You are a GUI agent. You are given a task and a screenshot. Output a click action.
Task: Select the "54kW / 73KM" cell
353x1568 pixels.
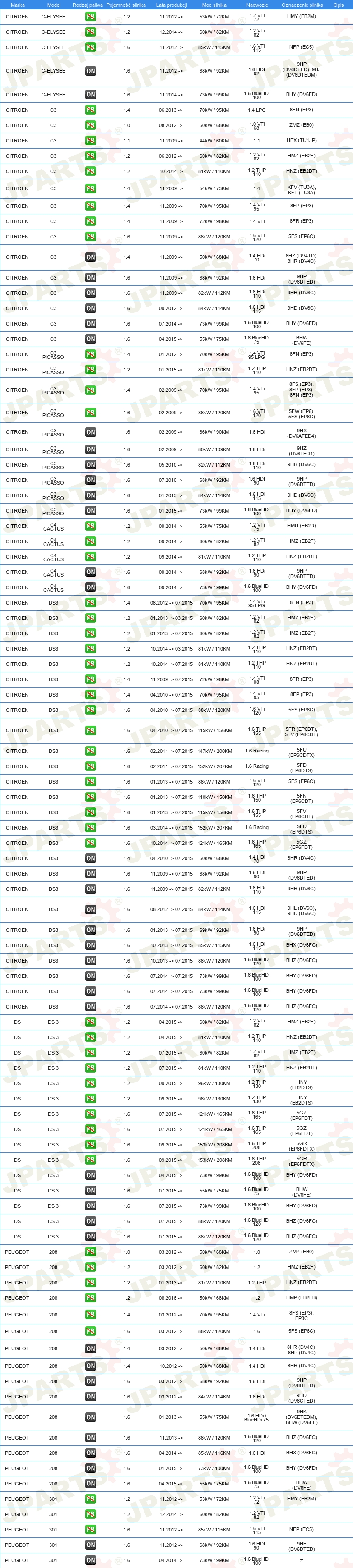[214, 189]
